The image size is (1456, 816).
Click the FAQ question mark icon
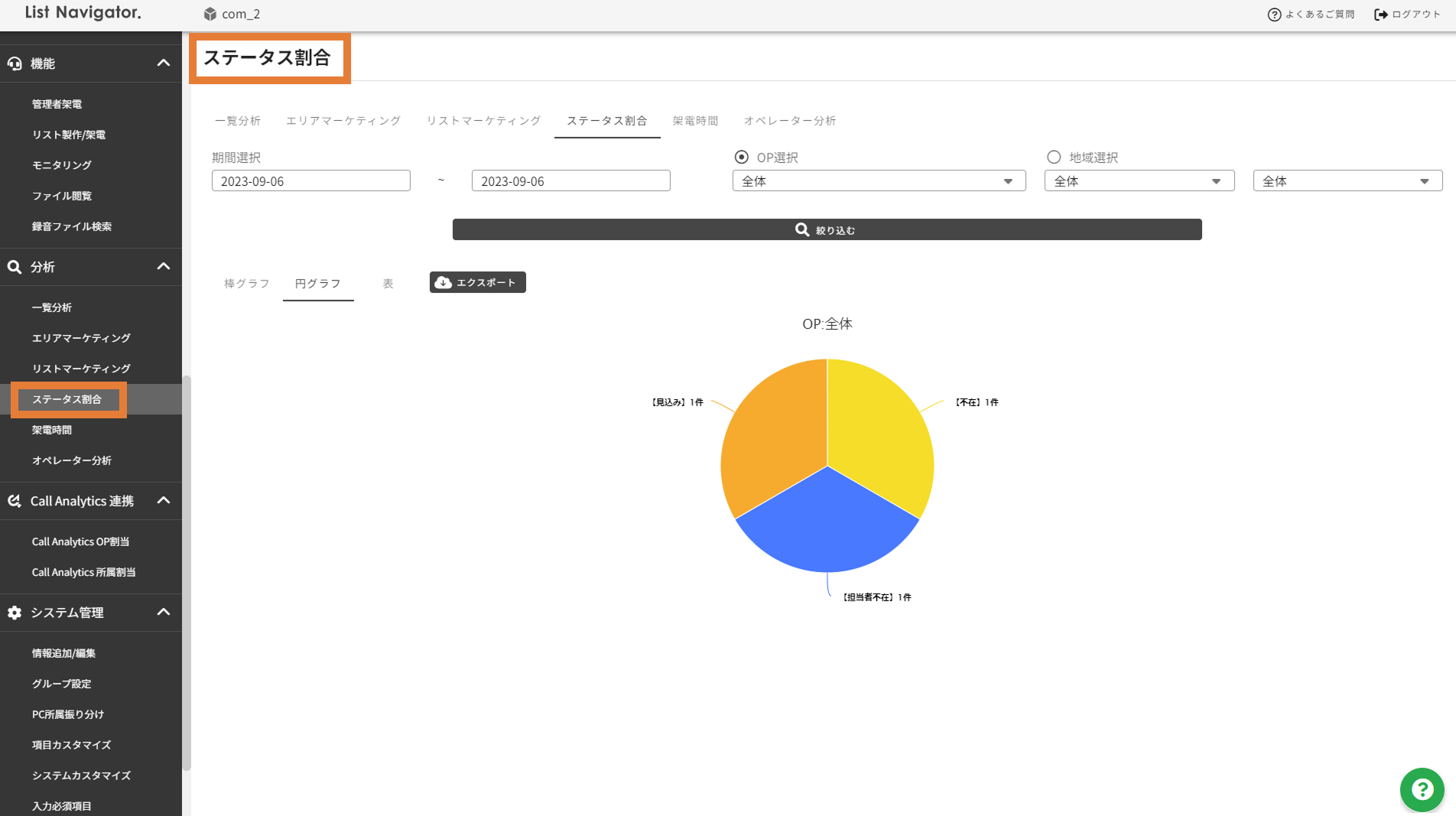1274,15
